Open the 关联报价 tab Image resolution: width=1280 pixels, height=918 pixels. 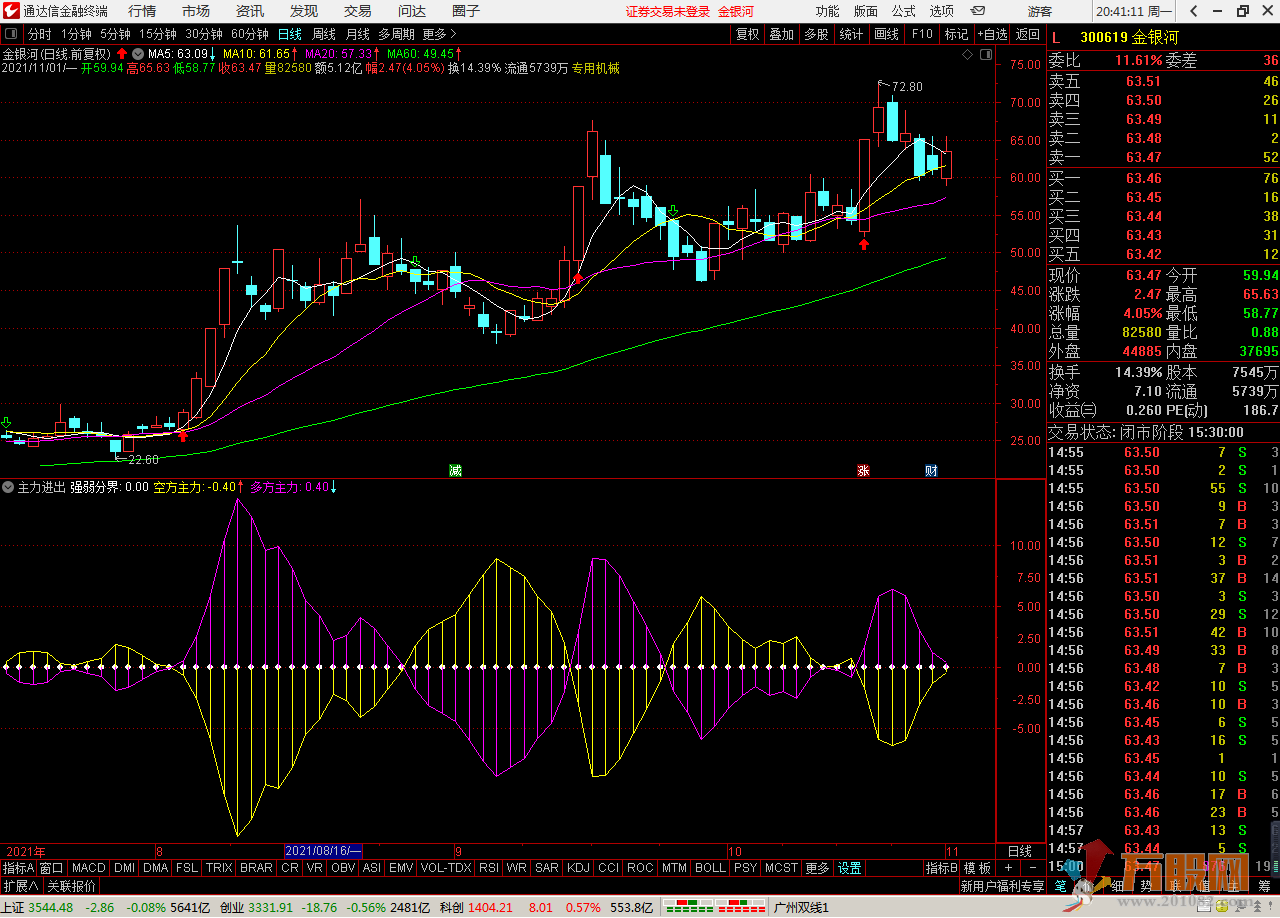[x=72, y=886]
